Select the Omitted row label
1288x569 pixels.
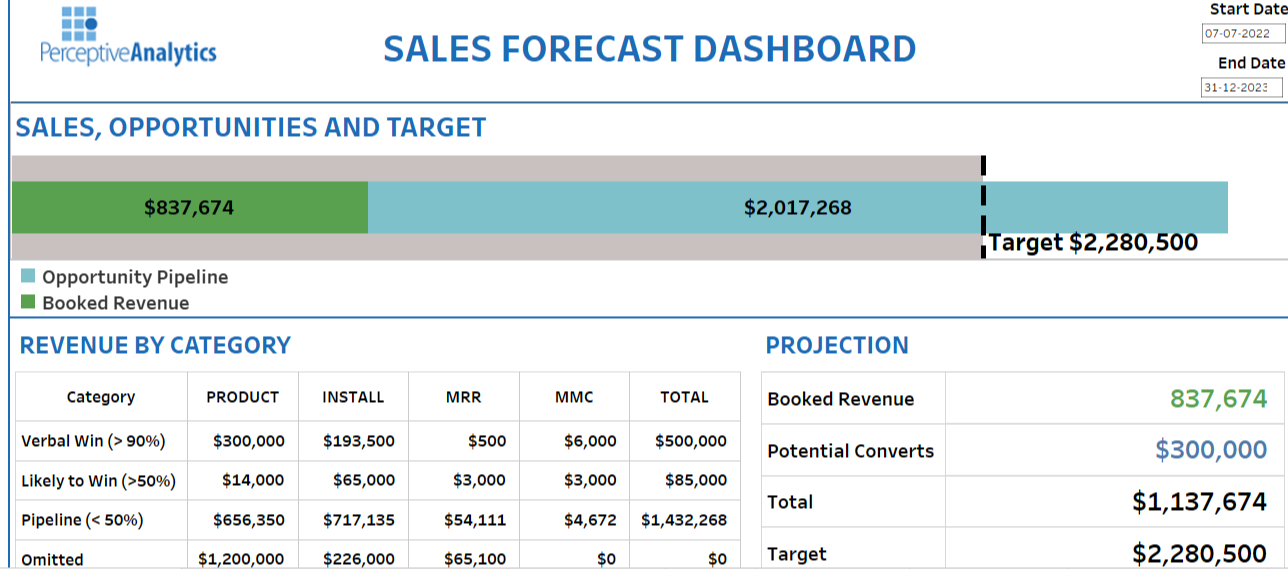point(52,559)
